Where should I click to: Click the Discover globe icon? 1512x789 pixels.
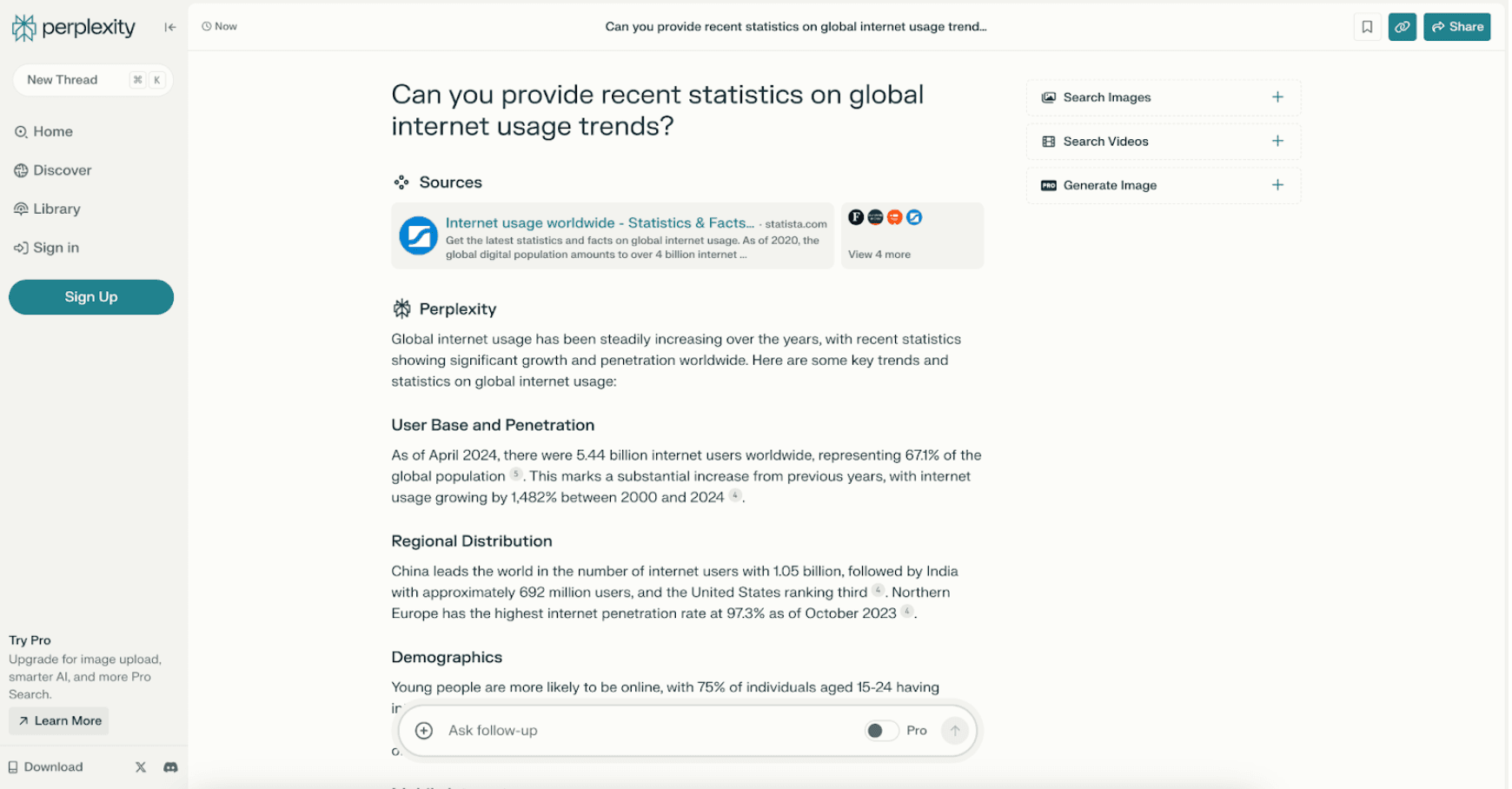21,170
